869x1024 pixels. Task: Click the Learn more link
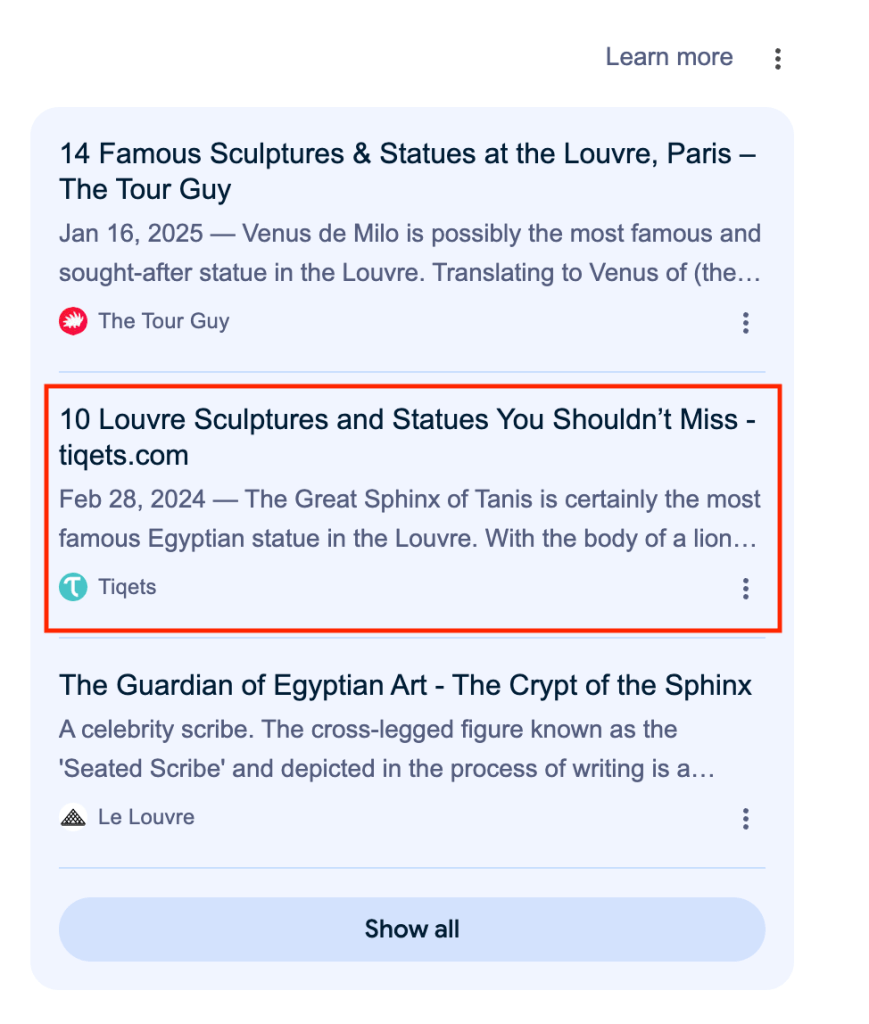[x=668, y=57]
